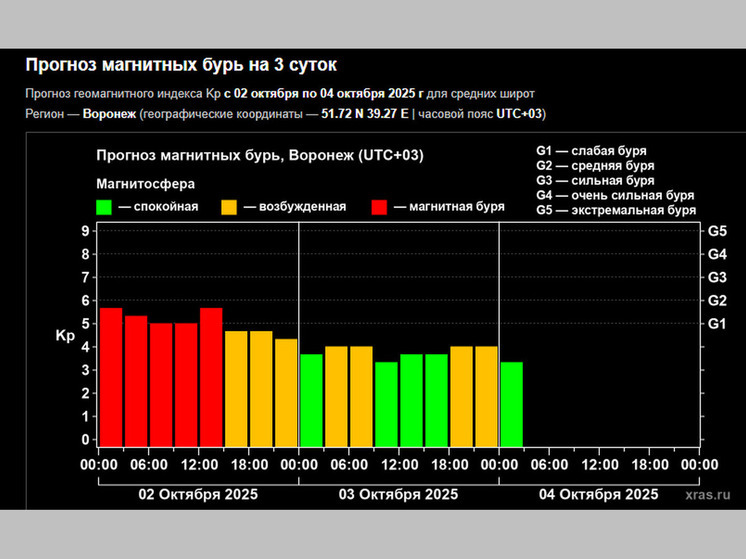Click the 'Kp' axis label
The width and height of the screenshot is (746, 559).
[65, 336]
